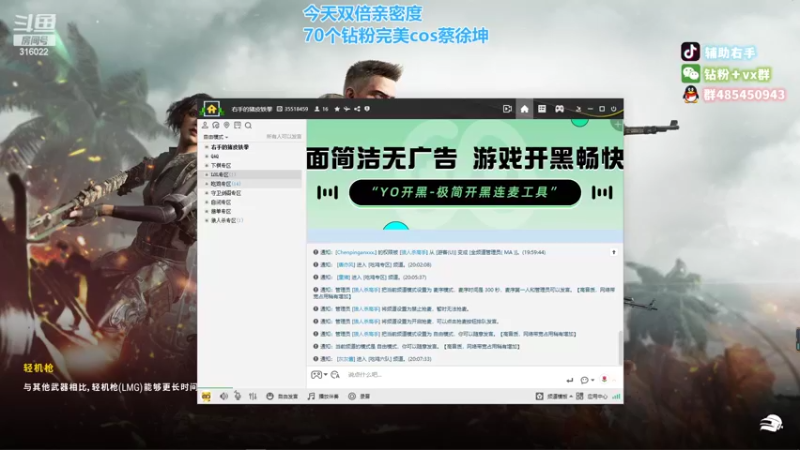Open the 自由模式 speaking mode dropdown
This screenshot has width=800, height=450.
point(216,137)
